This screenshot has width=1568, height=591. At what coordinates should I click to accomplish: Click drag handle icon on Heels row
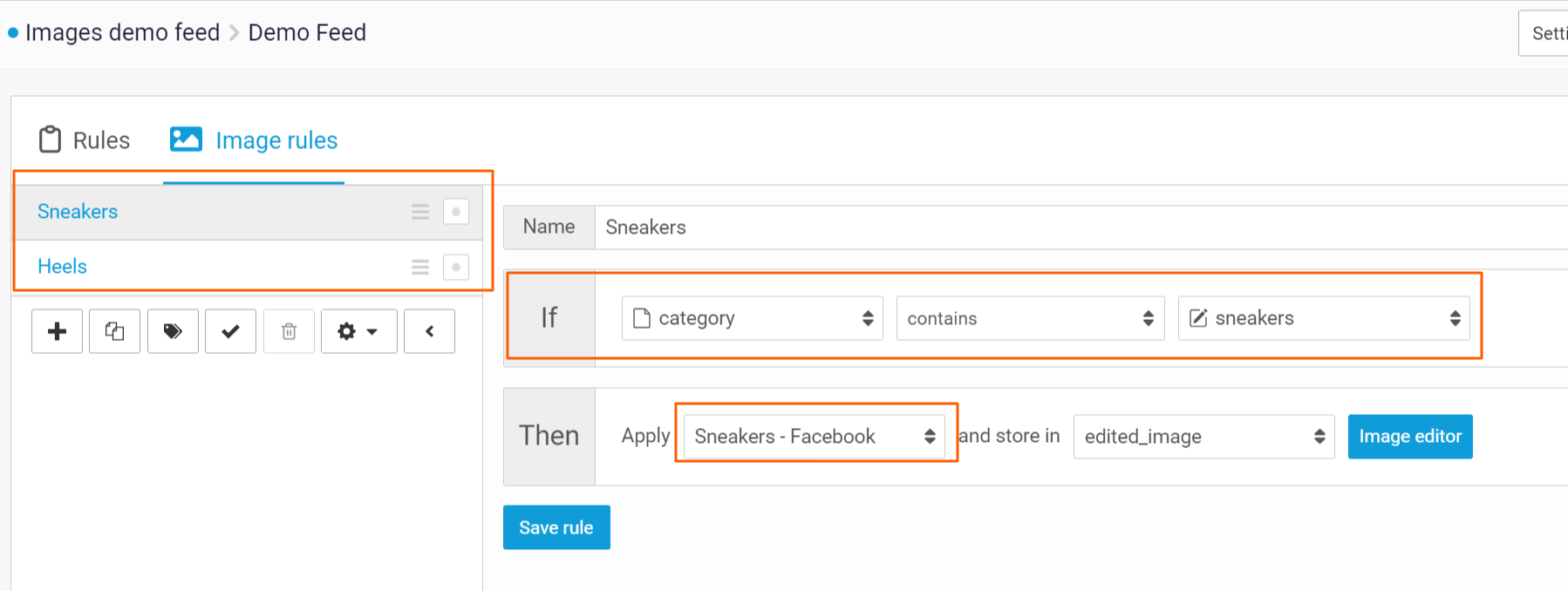point(420,267)
